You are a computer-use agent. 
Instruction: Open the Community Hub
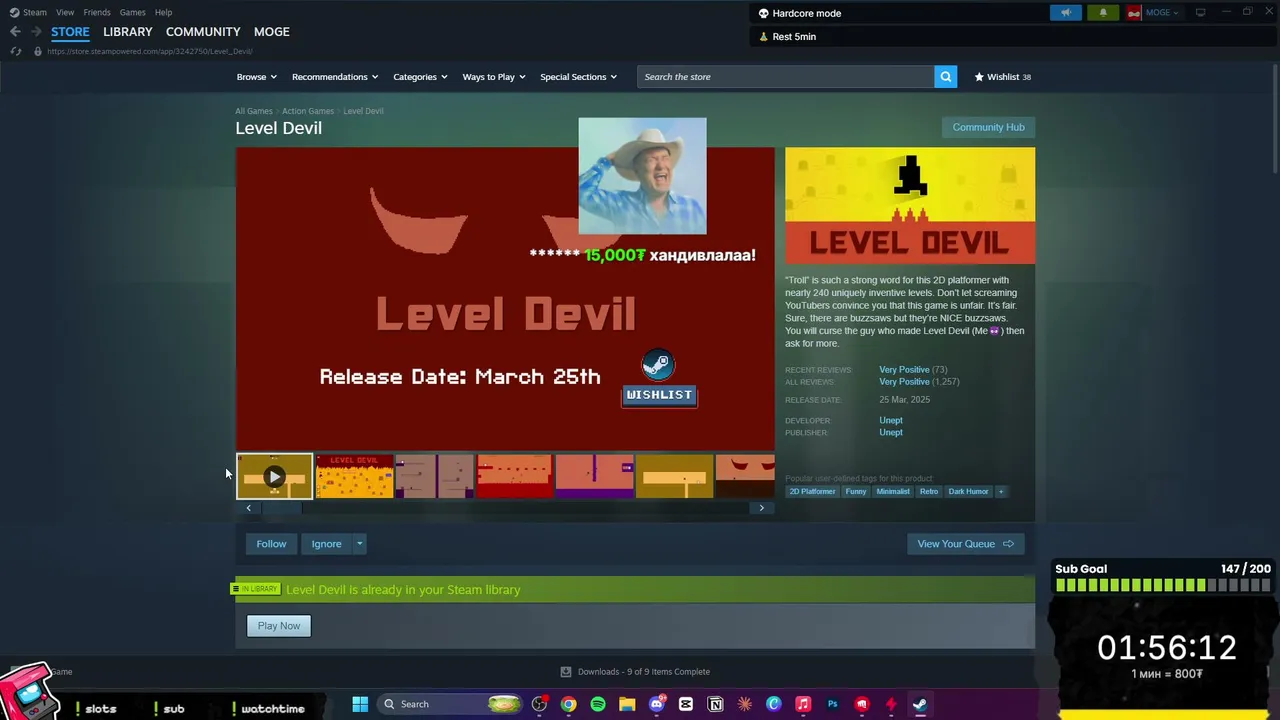click(988, 127)
